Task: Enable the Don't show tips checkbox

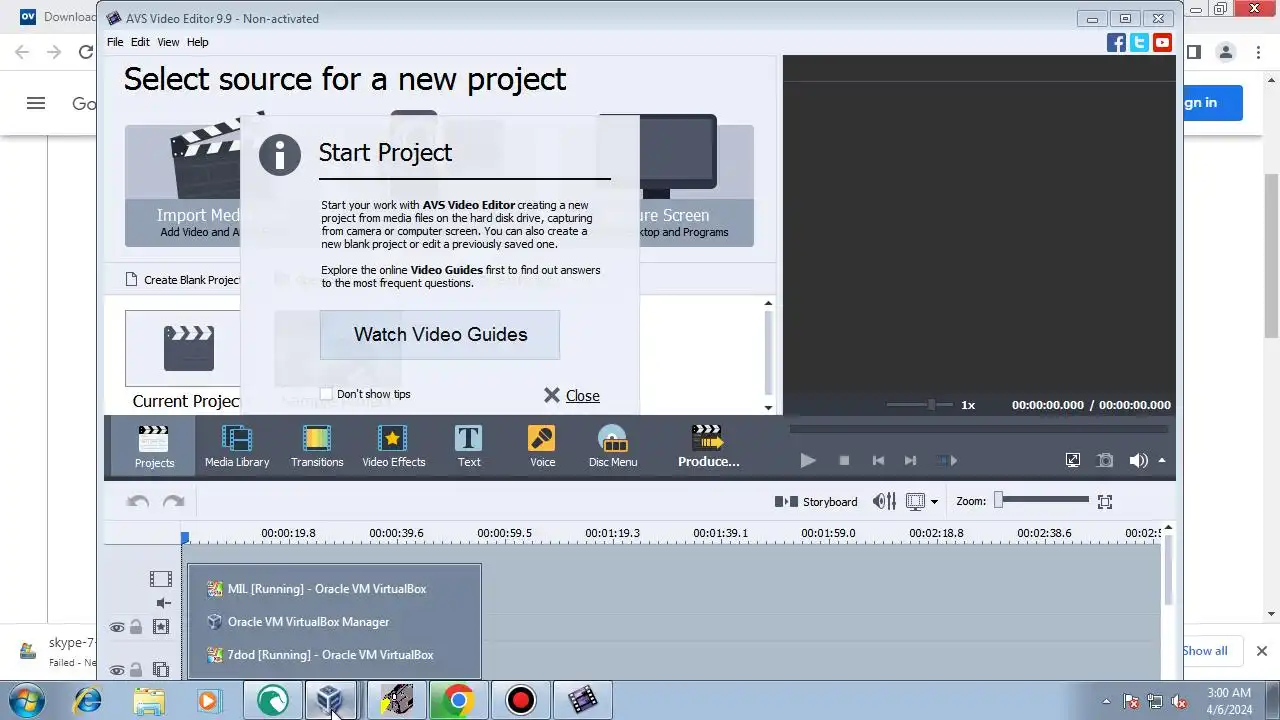Action: (326, 394)
